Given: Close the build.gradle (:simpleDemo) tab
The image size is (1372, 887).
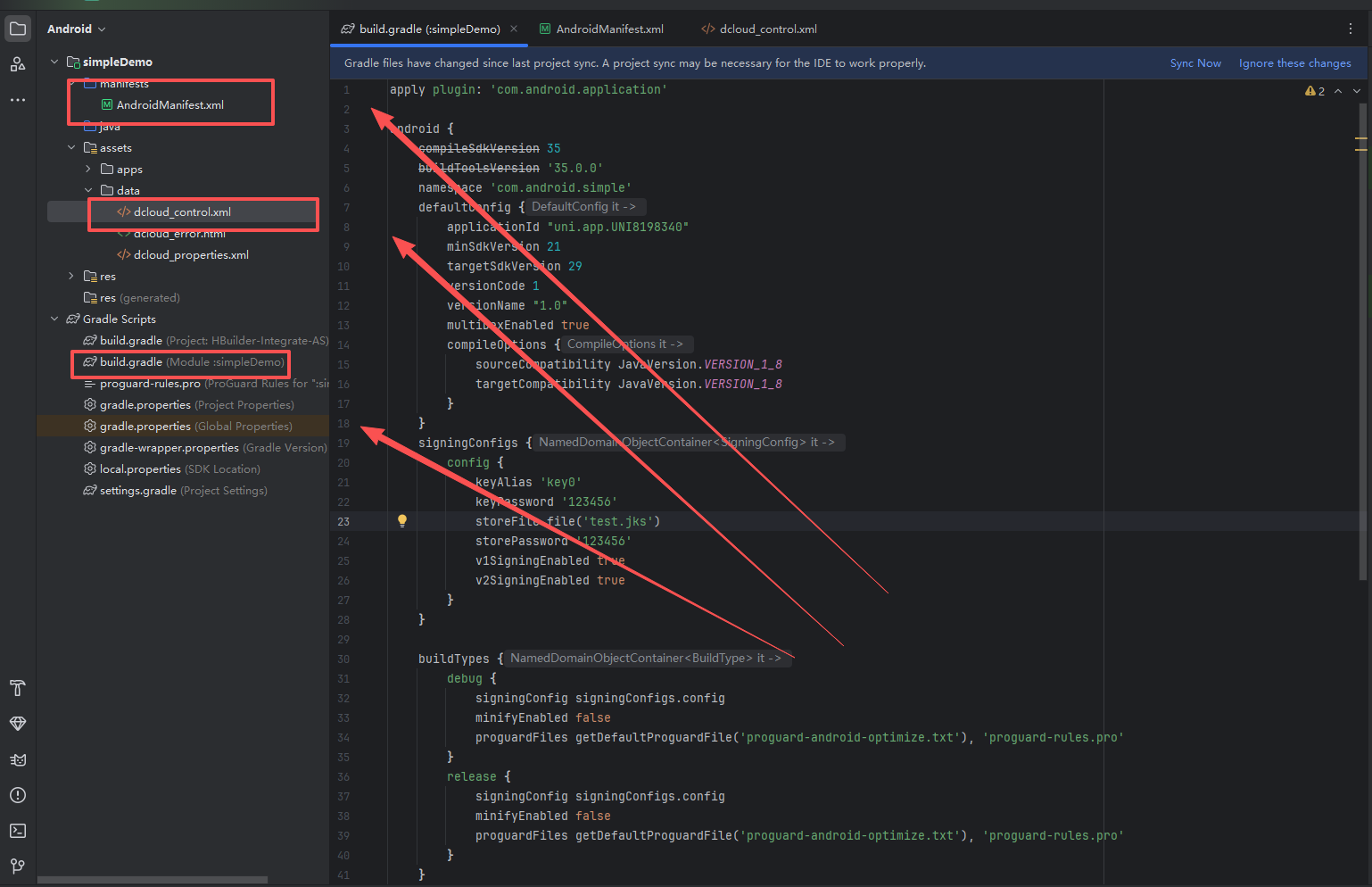Looking at the screenshot, I should pyautogui.click(x=514, y=29).
